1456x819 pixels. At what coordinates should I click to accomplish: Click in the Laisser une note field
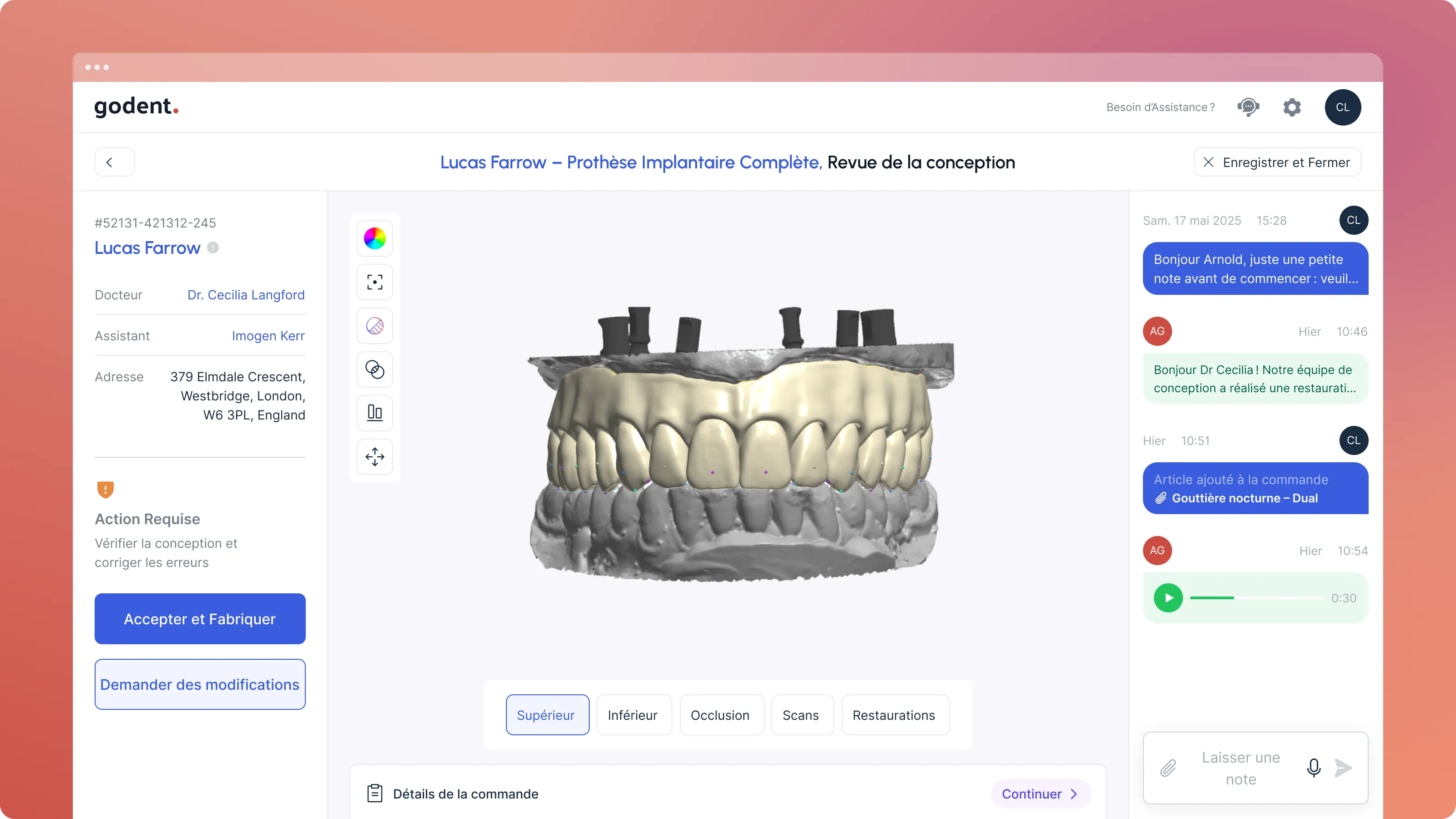point(1241,768)
